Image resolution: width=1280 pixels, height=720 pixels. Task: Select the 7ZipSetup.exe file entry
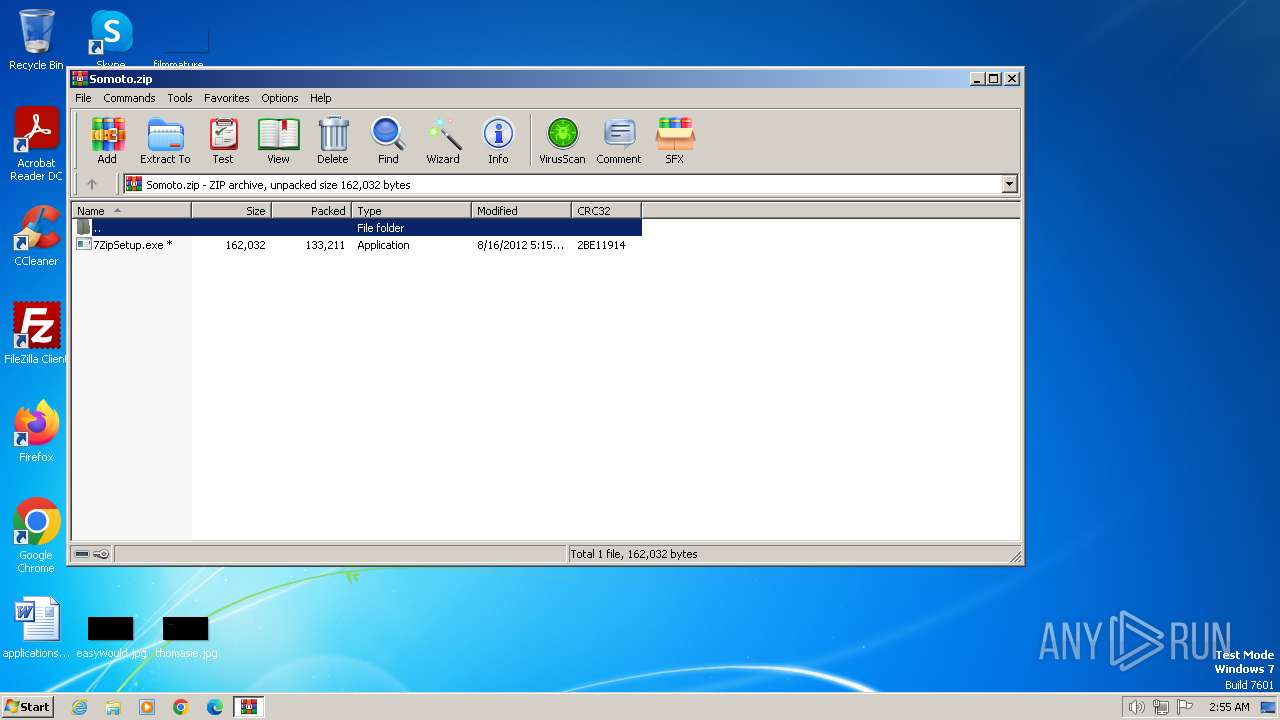[x=357, y=245]
